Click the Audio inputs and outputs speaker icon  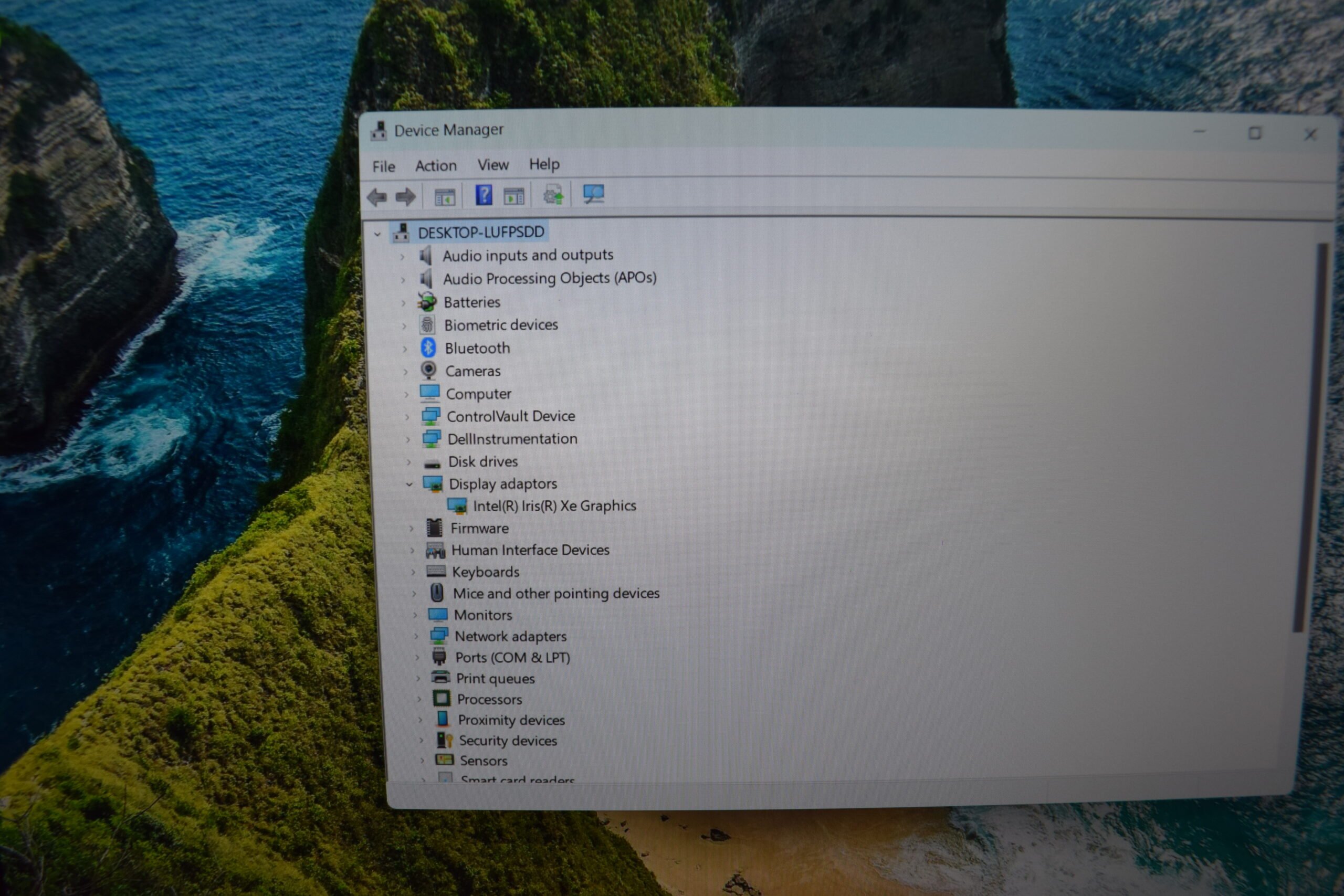point(426,256)
